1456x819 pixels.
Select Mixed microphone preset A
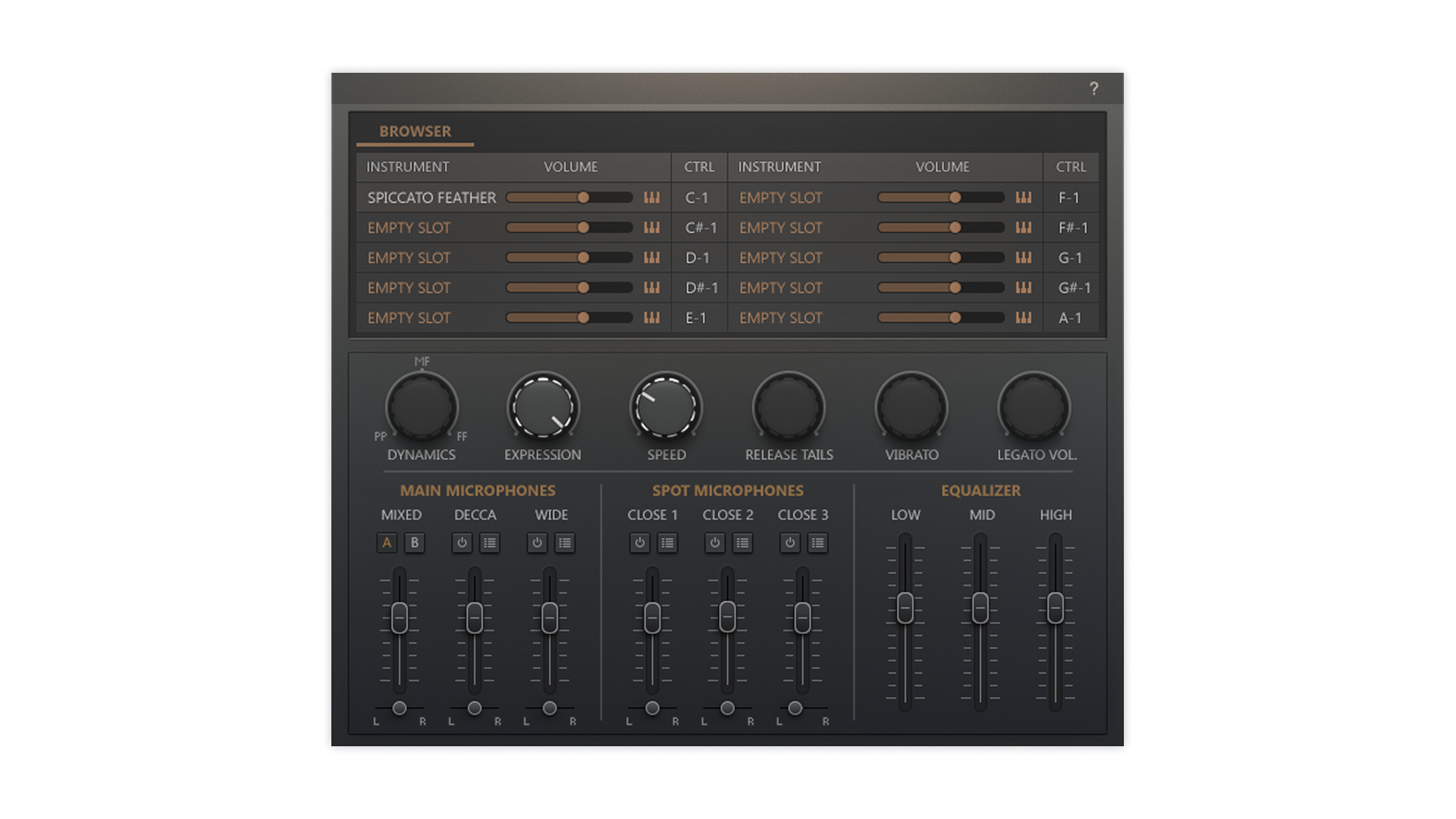387,543
